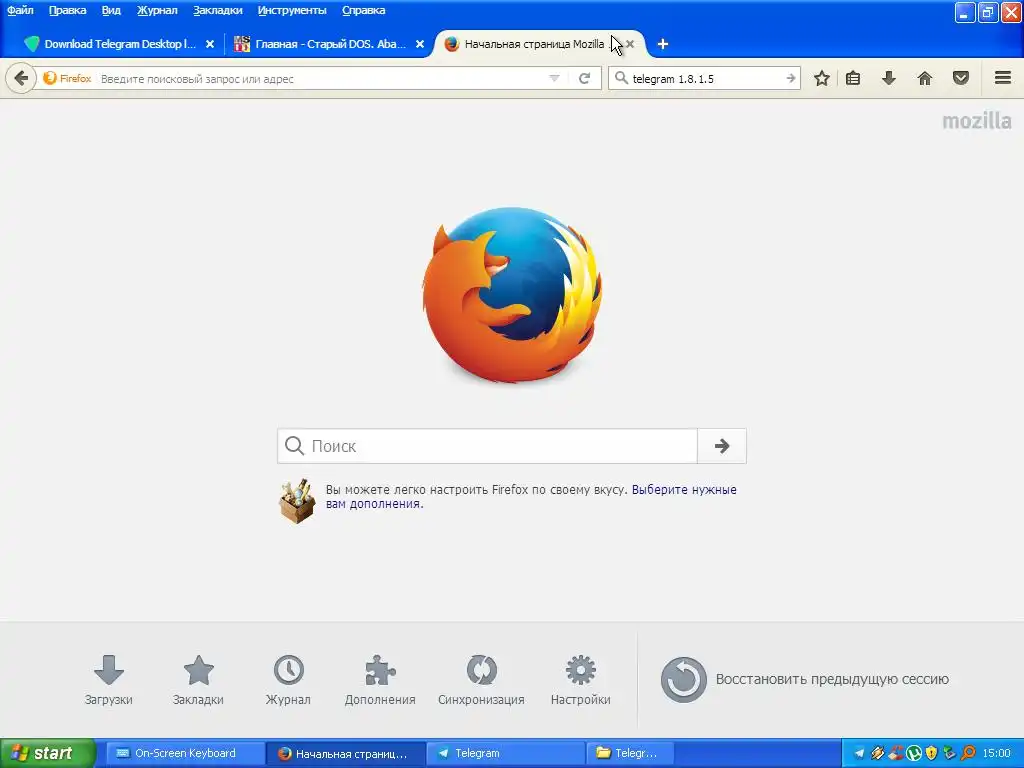This screenshot has height=768, width=1024.
Task: Open downloads arrow in the toolbar
Action: click(889, 78)
